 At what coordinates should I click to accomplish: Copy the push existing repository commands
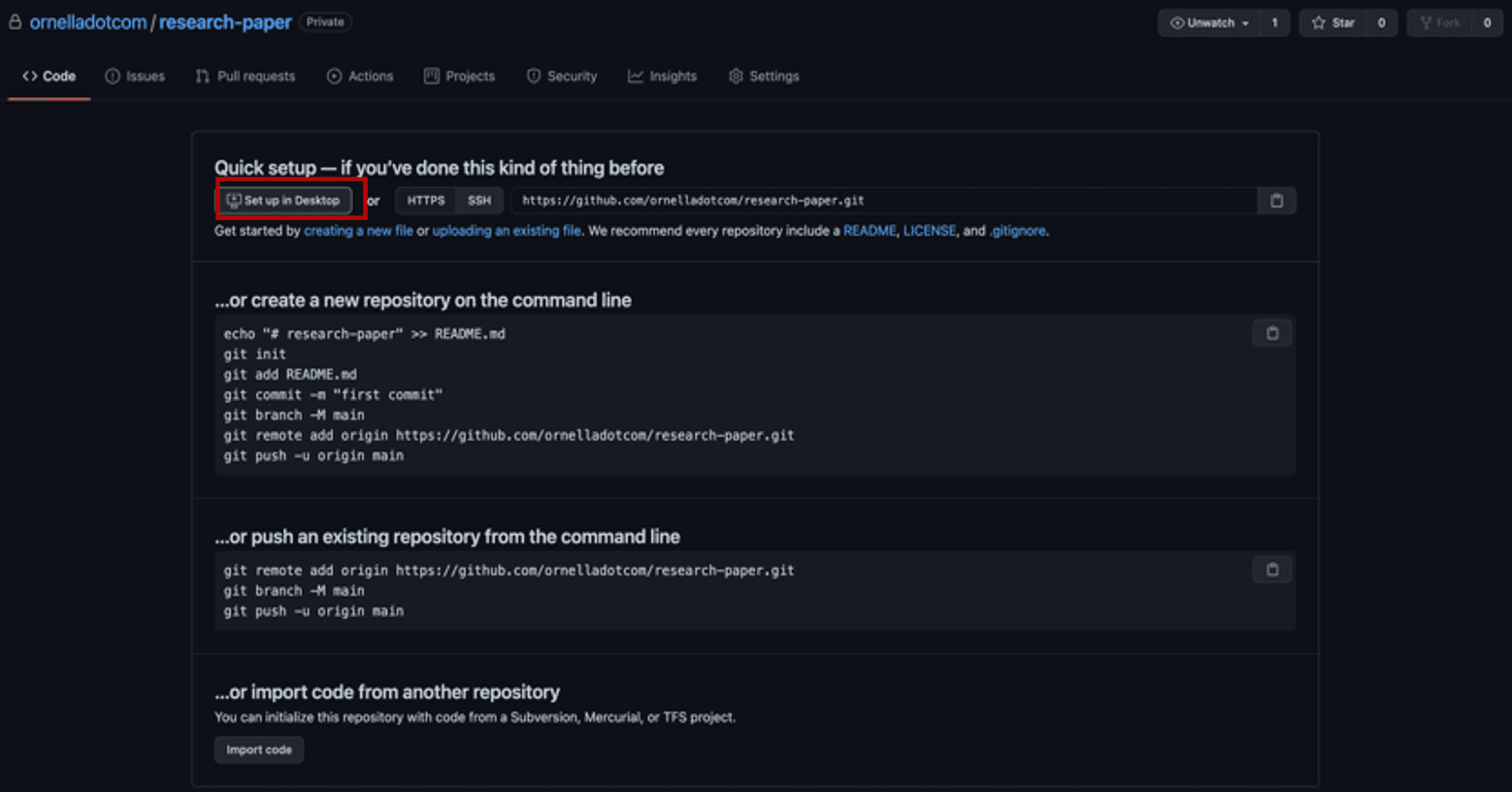click(1272, 569)
